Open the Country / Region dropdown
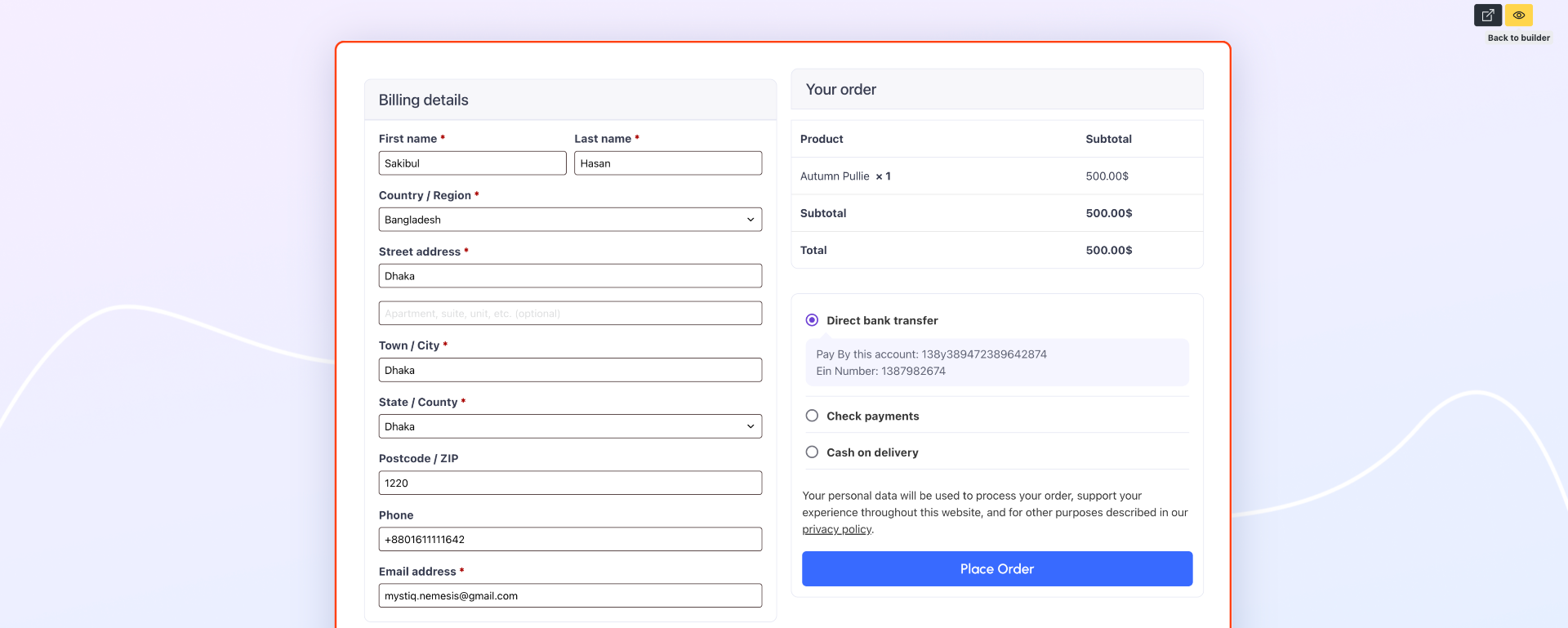The height and width of the screenshot is (628, 1568). (569, 220)
